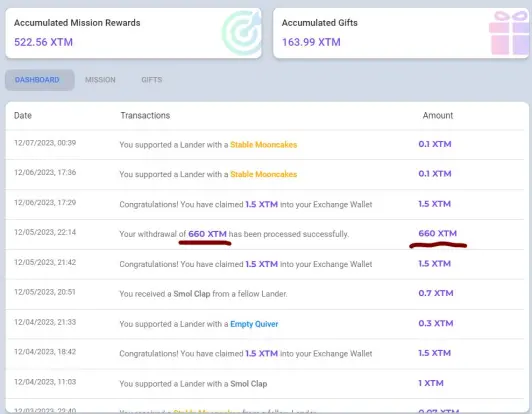
Task: Click 522.56 XTM rewards total
Action: tap(43, 42)
